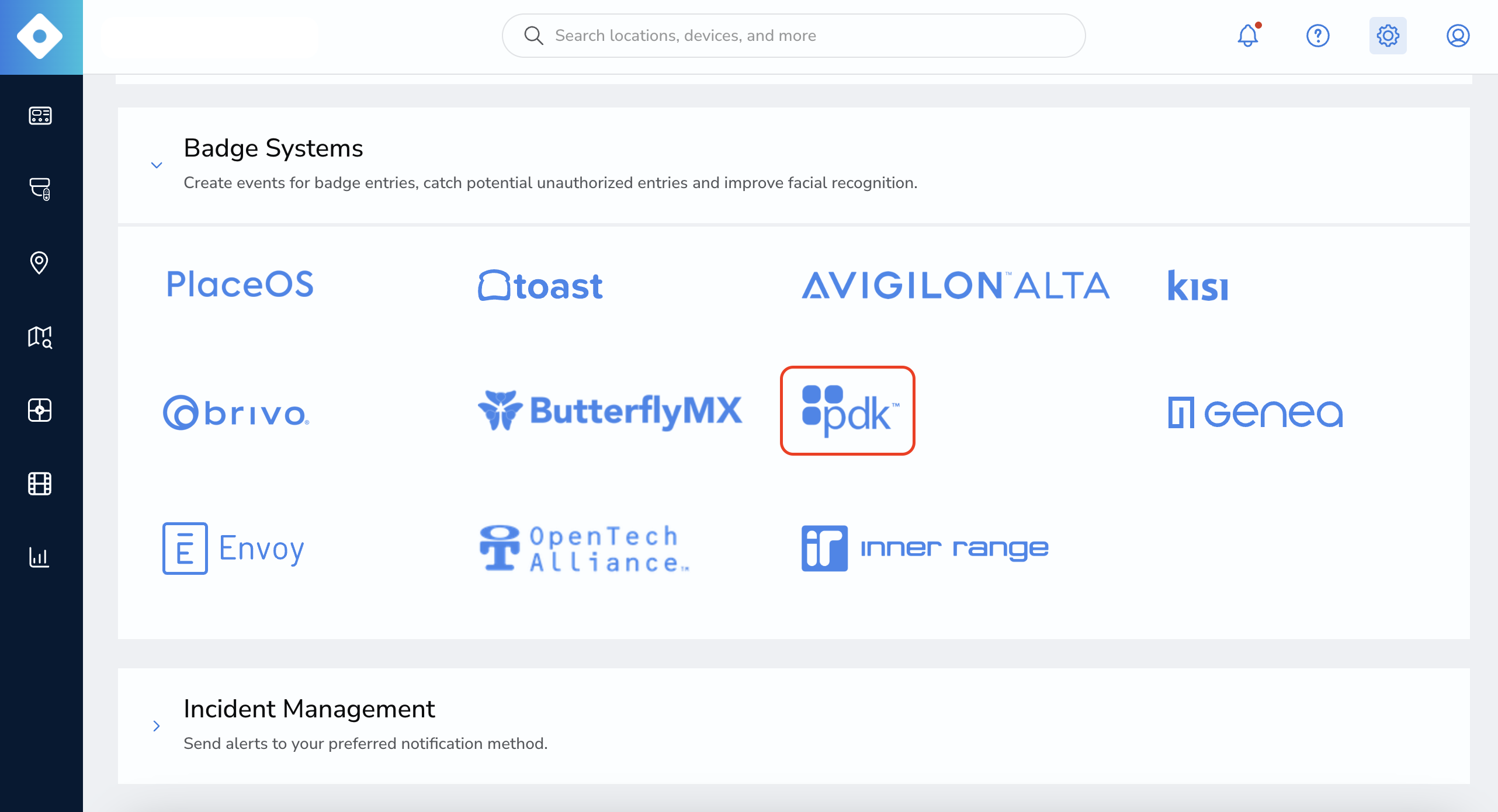Select the Kisi integration logo
Screen dimensions: 1498x812
pyautogui.click(x=1198, y=285)
